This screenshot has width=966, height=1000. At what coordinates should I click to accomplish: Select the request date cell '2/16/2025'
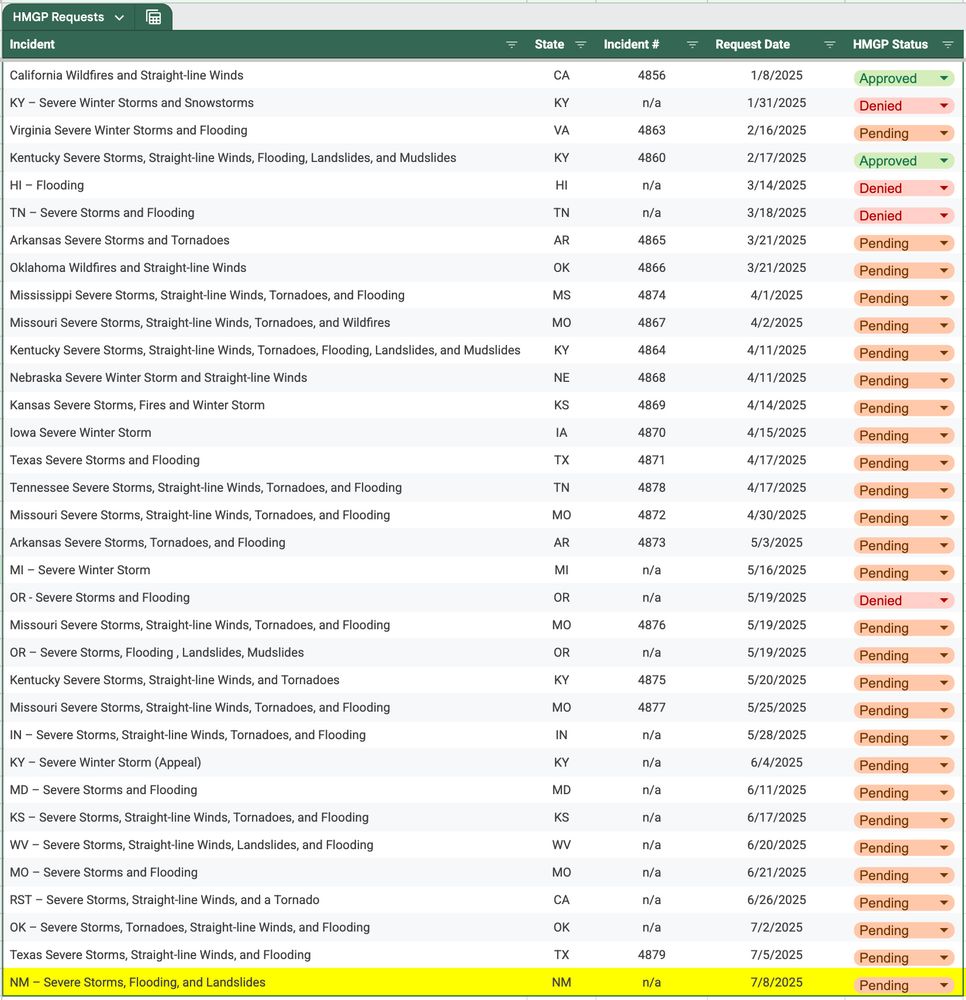pyautogui.click(x=776, y=130)
